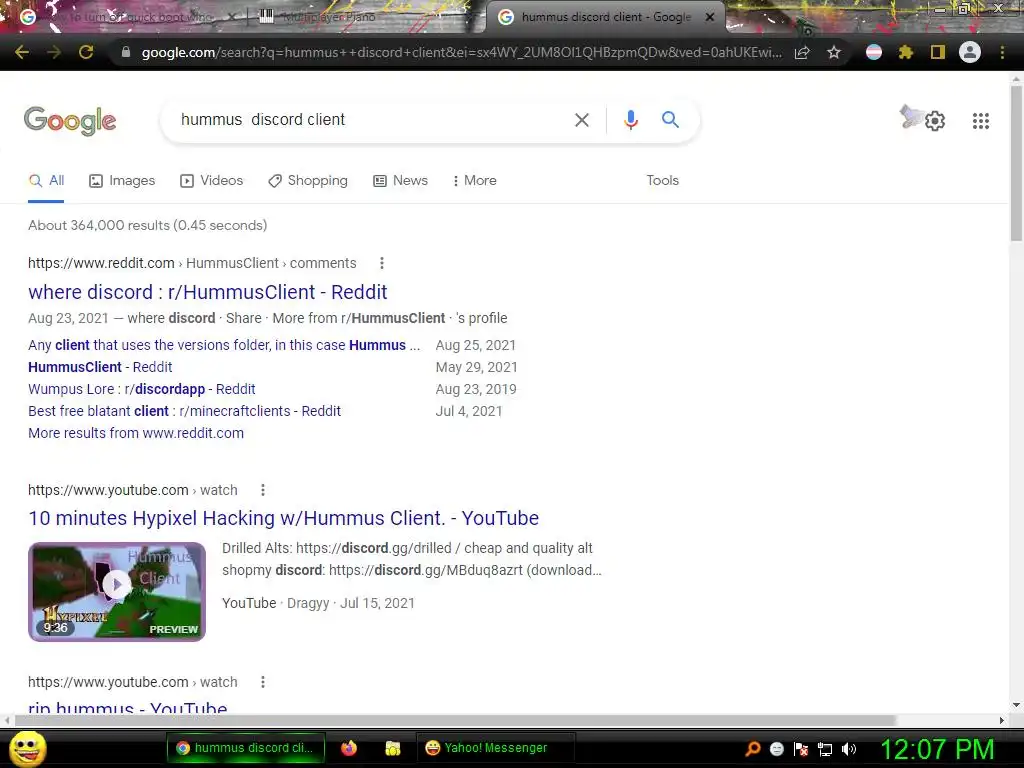Open options for rip hummus result
Image resolution: width=1024 pixels, height=768 pixels.
(x=263, y=682)
